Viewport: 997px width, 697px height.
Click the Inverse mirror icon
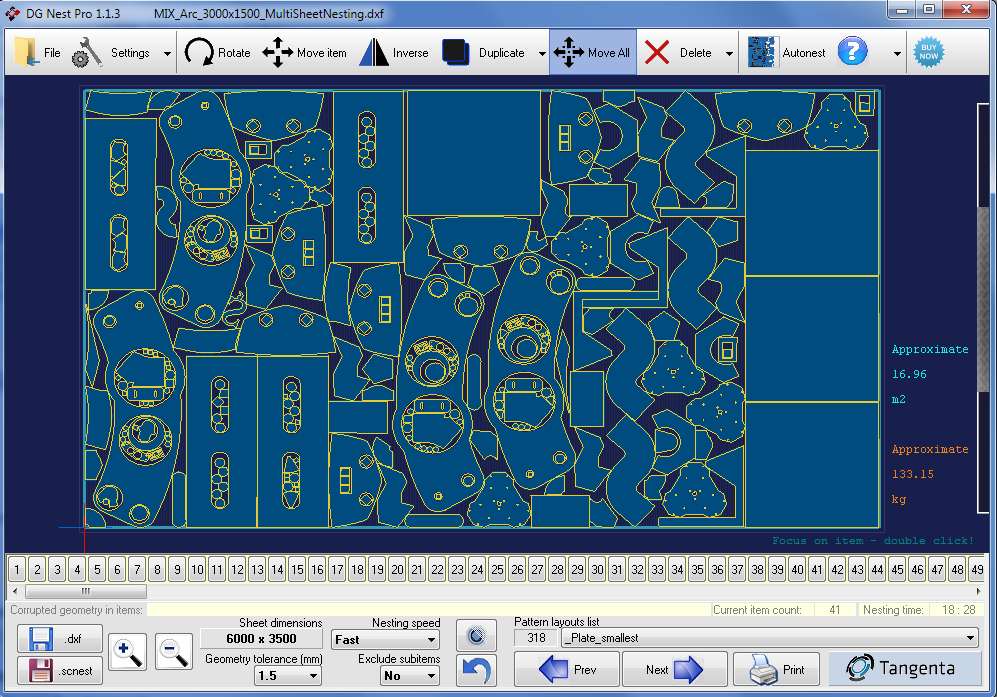[x=374, y=52]
